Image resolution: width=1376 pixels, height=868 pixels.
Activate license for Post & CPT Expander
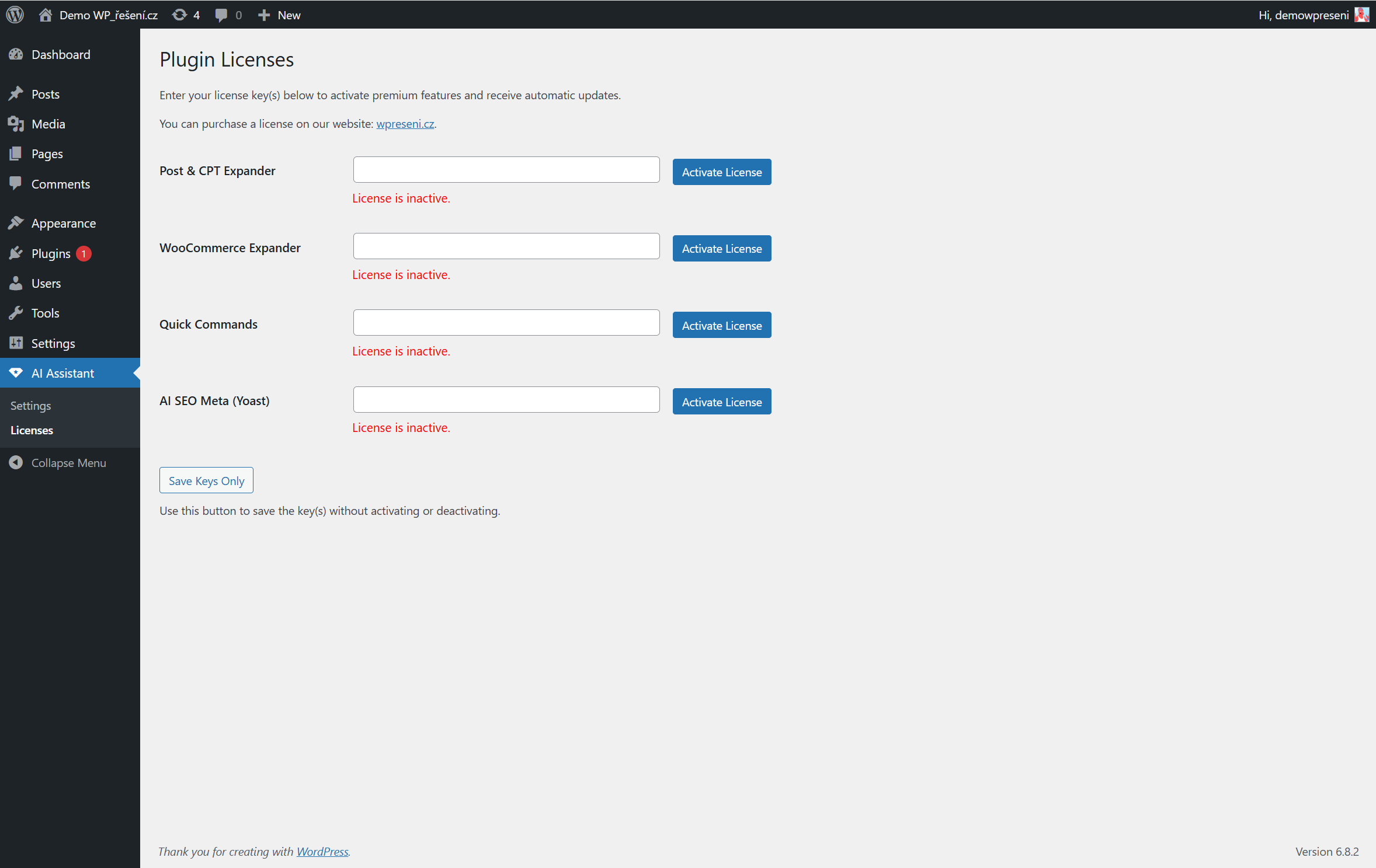721,172
